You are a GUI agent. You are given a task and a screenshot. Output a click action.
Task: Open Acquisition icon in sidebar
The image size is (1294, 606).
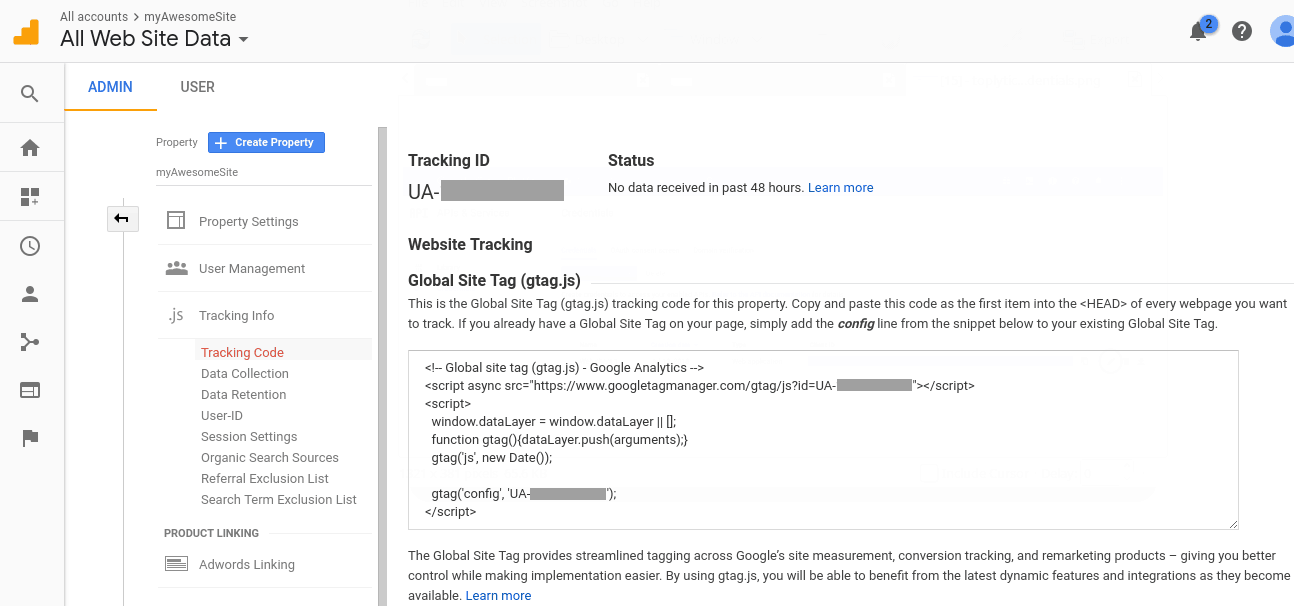click(x=30, y=343)
